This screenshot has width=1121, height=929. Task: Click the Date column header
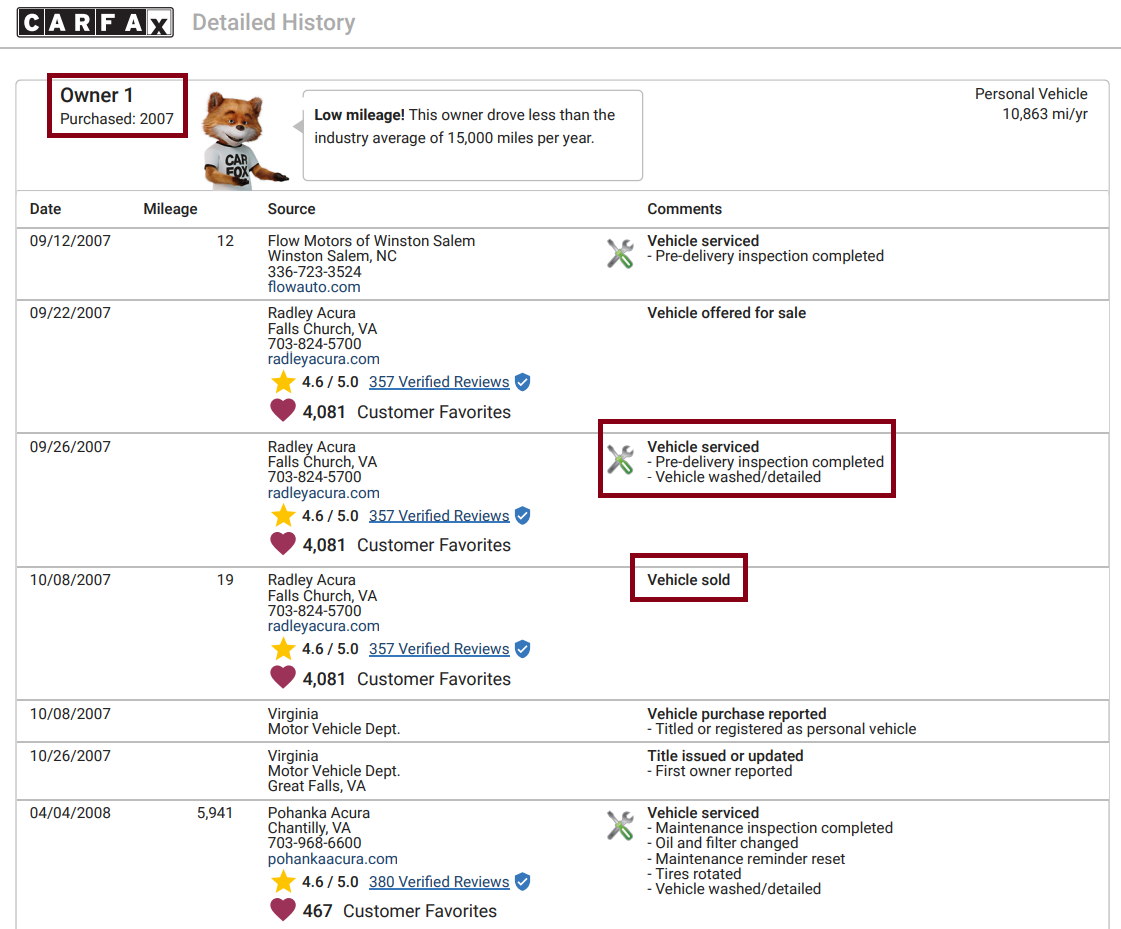pyautogui.click(x=45, y=209)
